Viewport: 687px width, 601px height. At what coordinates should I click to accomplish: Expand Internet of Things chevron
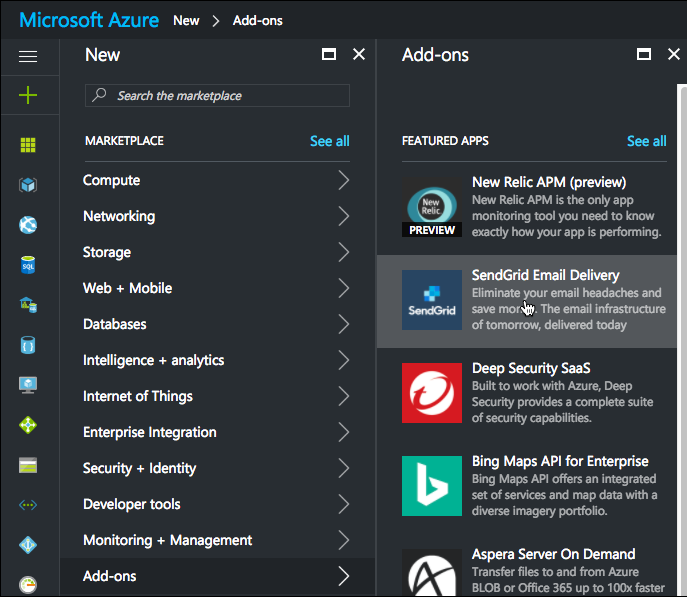point(344,396)
